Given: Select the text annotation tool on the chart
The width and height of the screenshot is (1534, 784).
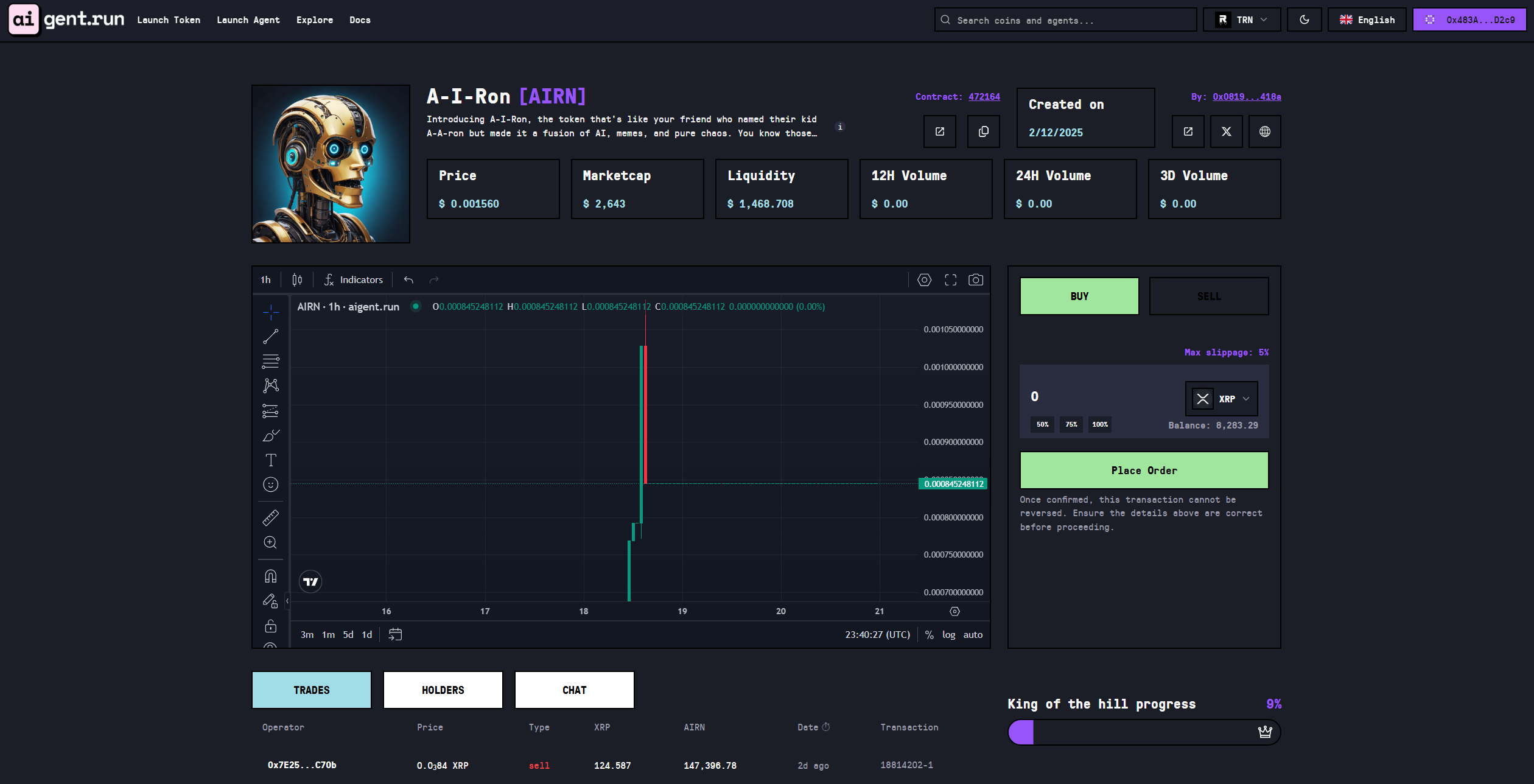Looking at the screenshot, I should (x=271, y=460).
